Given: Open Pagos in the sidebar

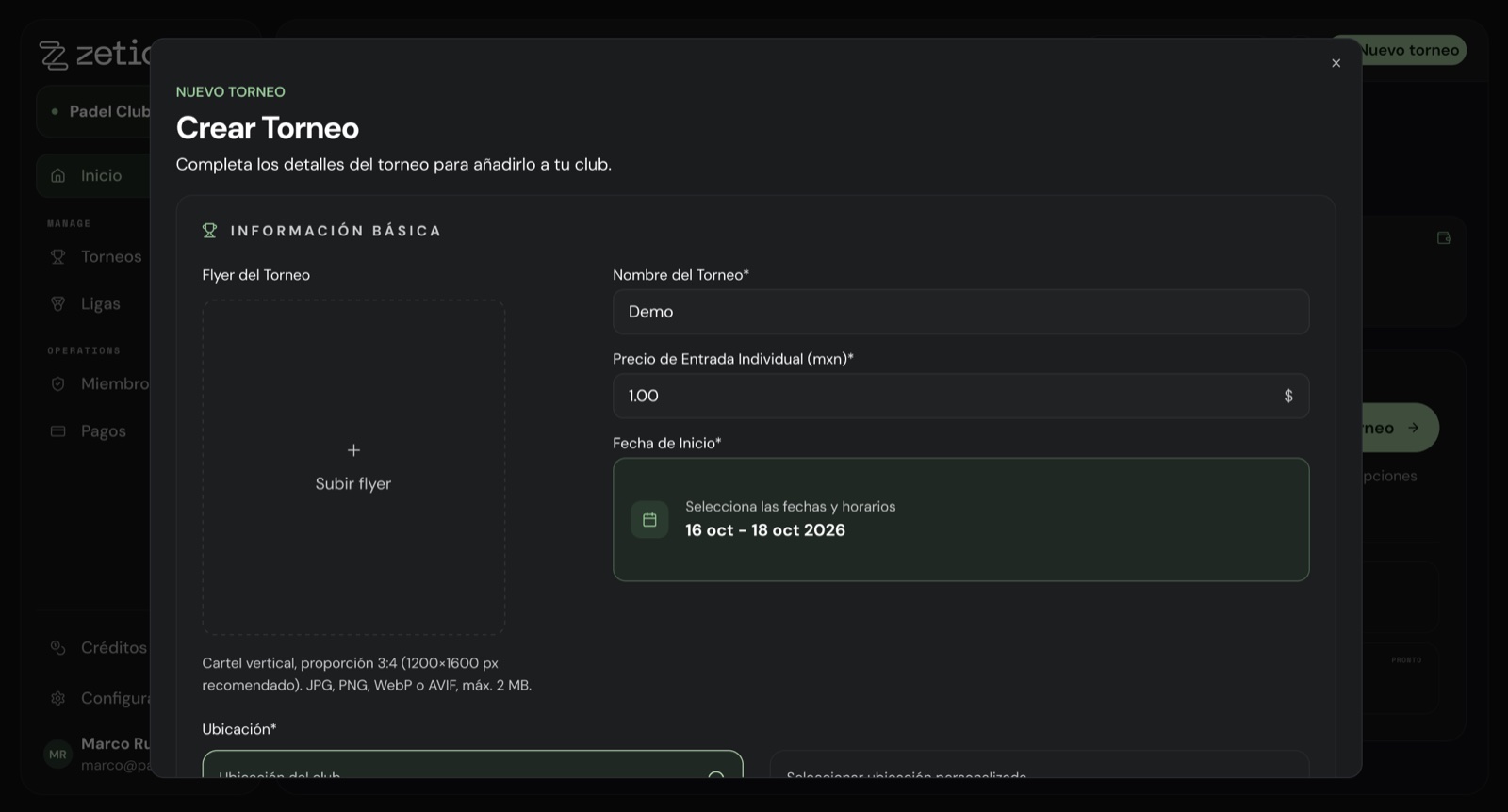Looking at the screenshot, I should tap(94, 430).
